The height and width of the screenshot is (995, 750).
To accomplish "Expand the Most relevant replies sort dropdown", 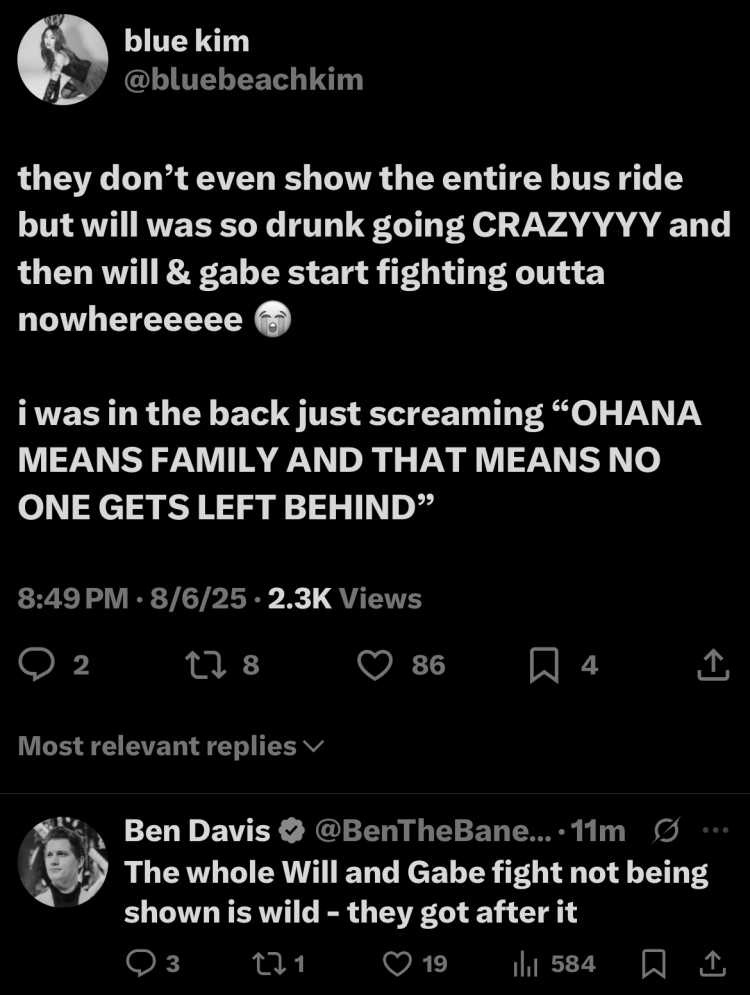I will click(171, 746).
